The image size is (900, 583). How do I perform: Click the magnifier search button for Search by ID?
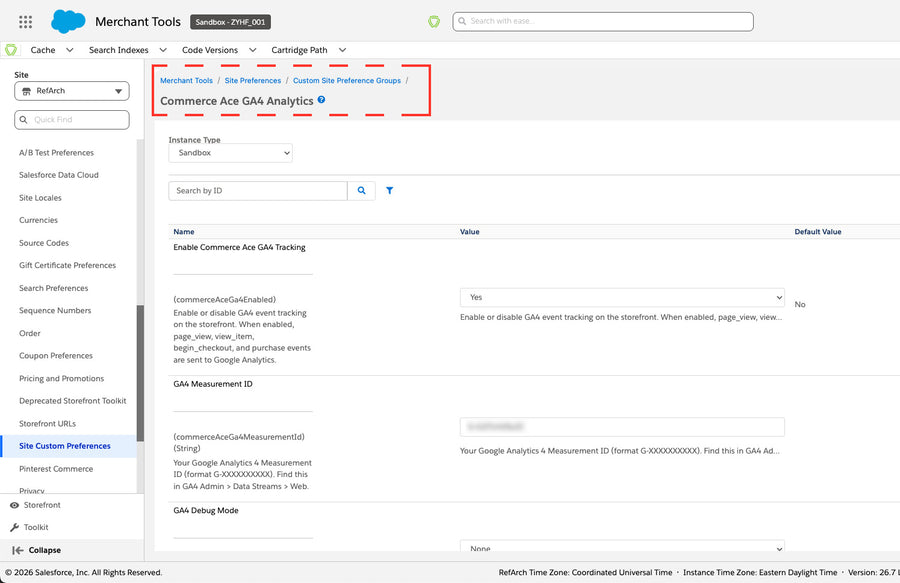pos(362,191)
